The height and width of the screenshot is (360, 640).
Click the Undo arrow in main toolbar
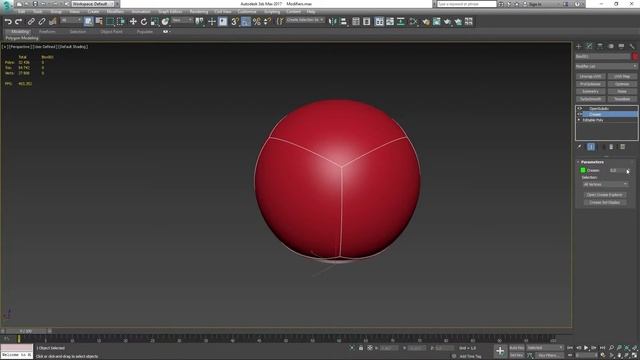(8, 22)
